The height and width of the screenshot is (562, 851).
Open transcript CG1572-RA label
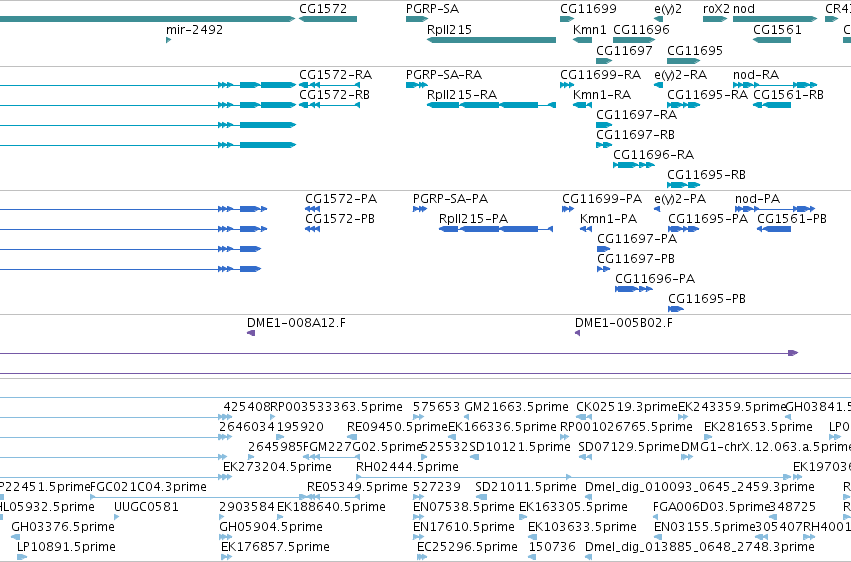click(335, 74)
